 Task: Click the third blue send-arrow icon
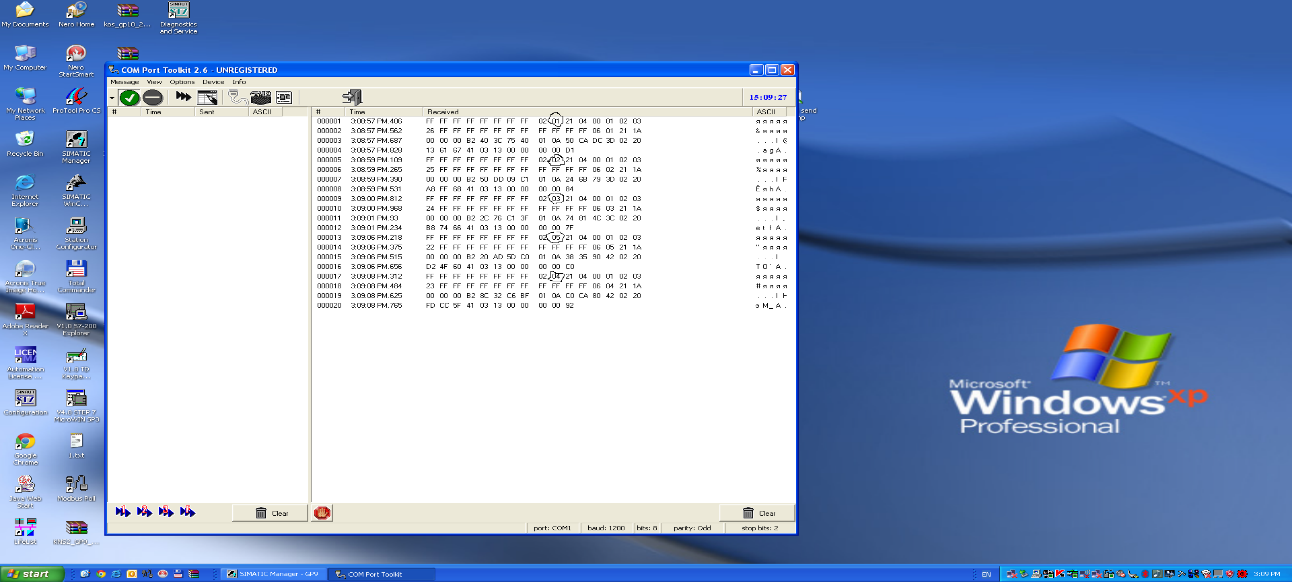click(165, 512)
